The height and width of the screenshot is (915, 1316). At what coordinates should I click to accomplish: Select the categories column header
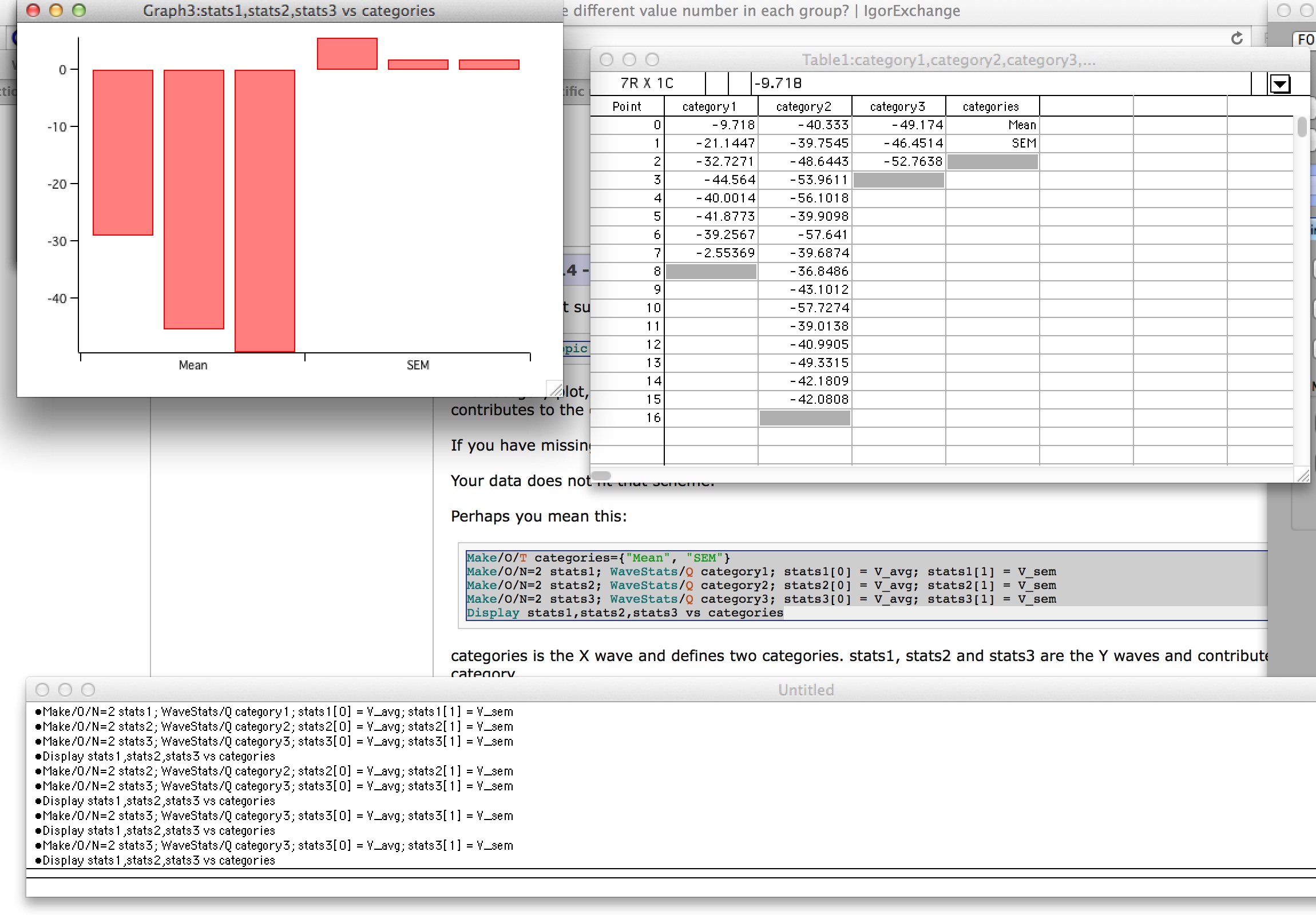tap(990, 106)
